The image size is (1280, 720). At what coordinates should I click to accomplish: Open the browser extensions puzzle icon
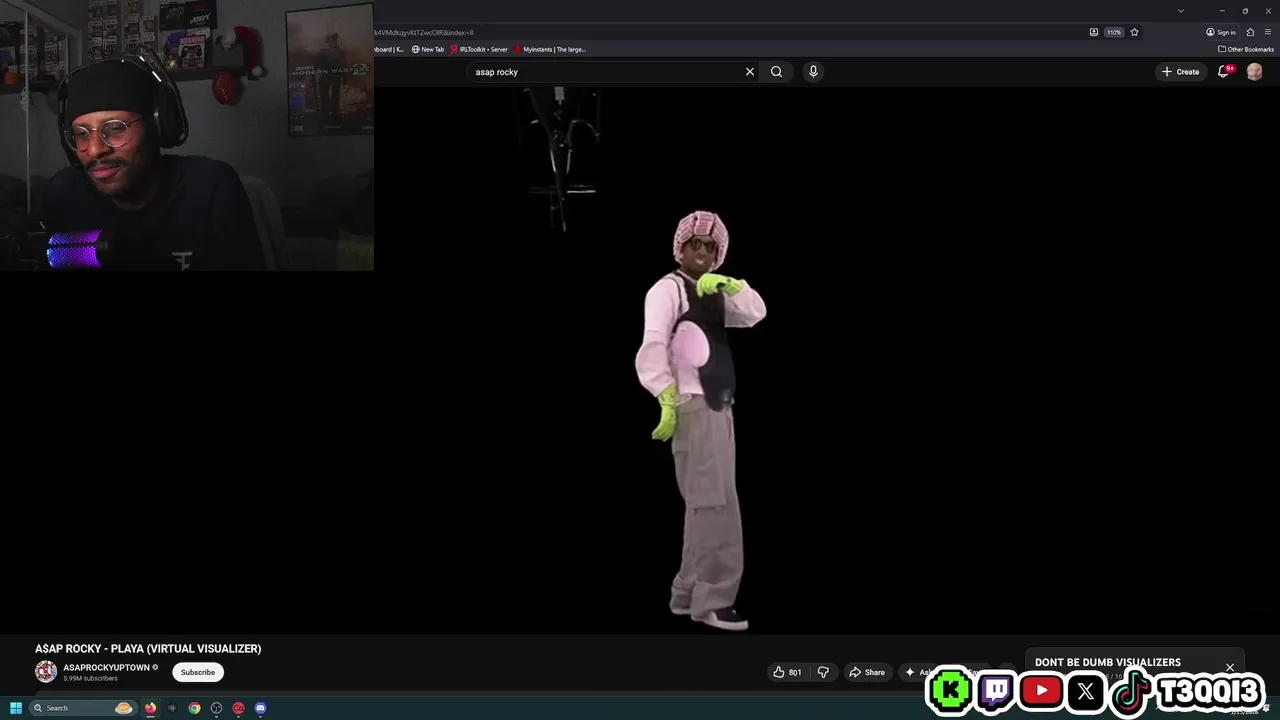tap(1250, 32)
